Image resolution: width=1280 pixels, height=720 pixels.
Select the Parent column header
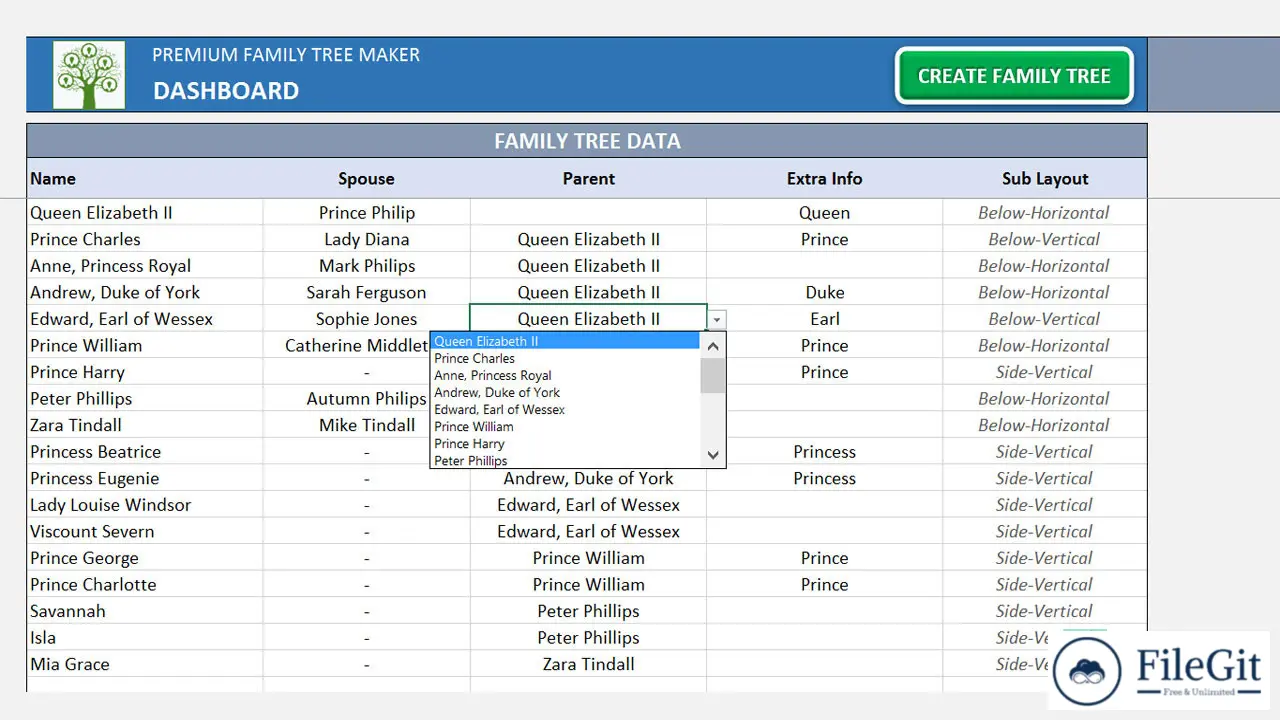[x=588, y=178]
